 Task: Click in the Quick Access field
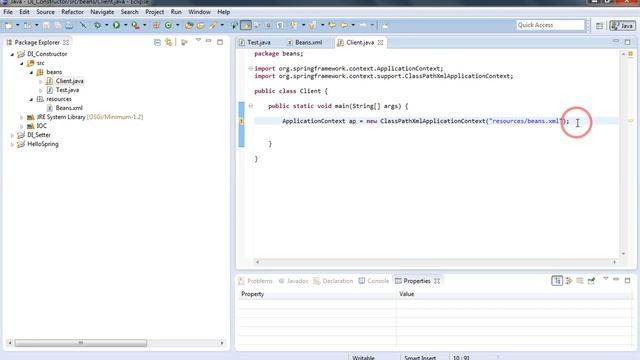coord(550,25)
